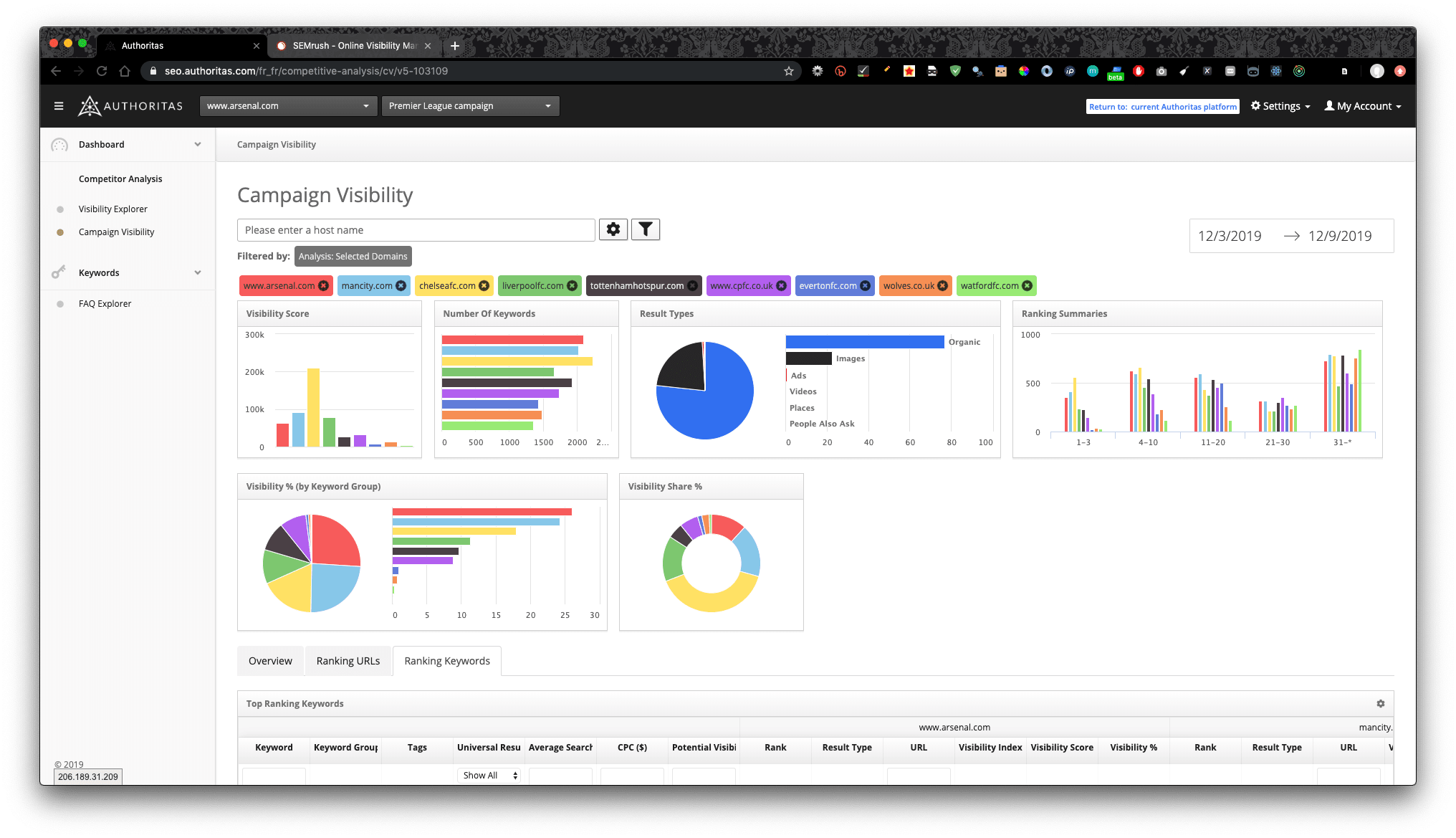Open a new browser tab
The image size is (1456, 838).
[x=455, y=46]
